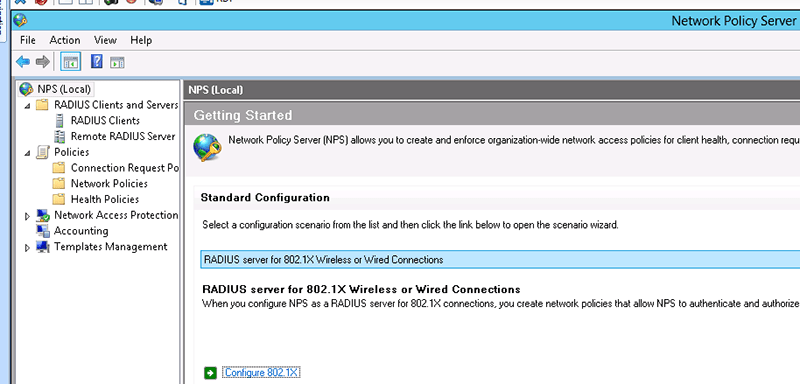Click the Configure 802.1X link

pos(262,373)
